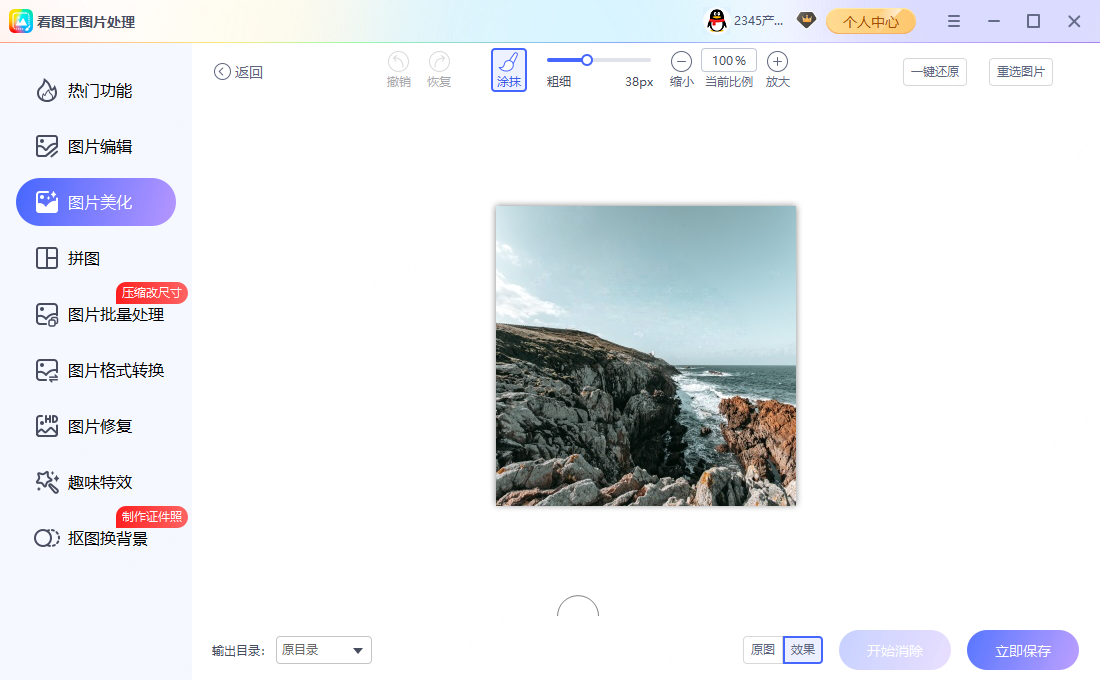This screenshot has height=680, width=1100.
Task: Click the 恢复 redo icon
Action: pyautogui.click(x=439, y=62)
